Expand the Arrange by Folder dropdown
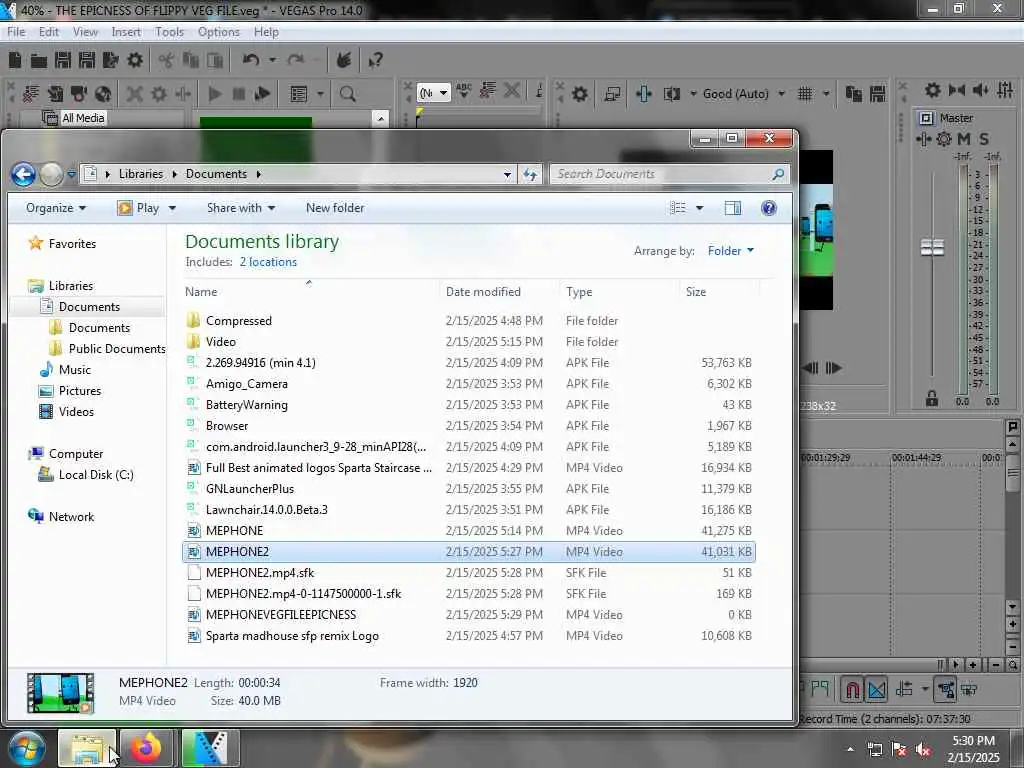Viewport: 1024px width, 768px height. pos(731,251)
